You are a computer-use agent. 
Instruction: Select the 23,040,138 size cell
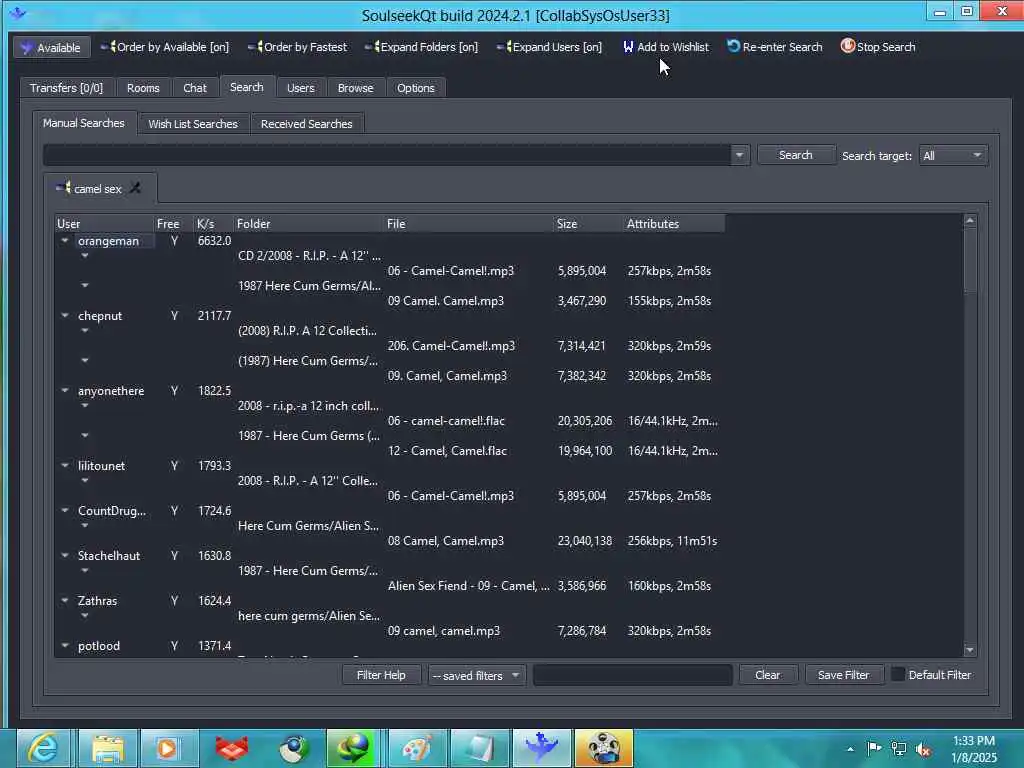tap(584, 541)
